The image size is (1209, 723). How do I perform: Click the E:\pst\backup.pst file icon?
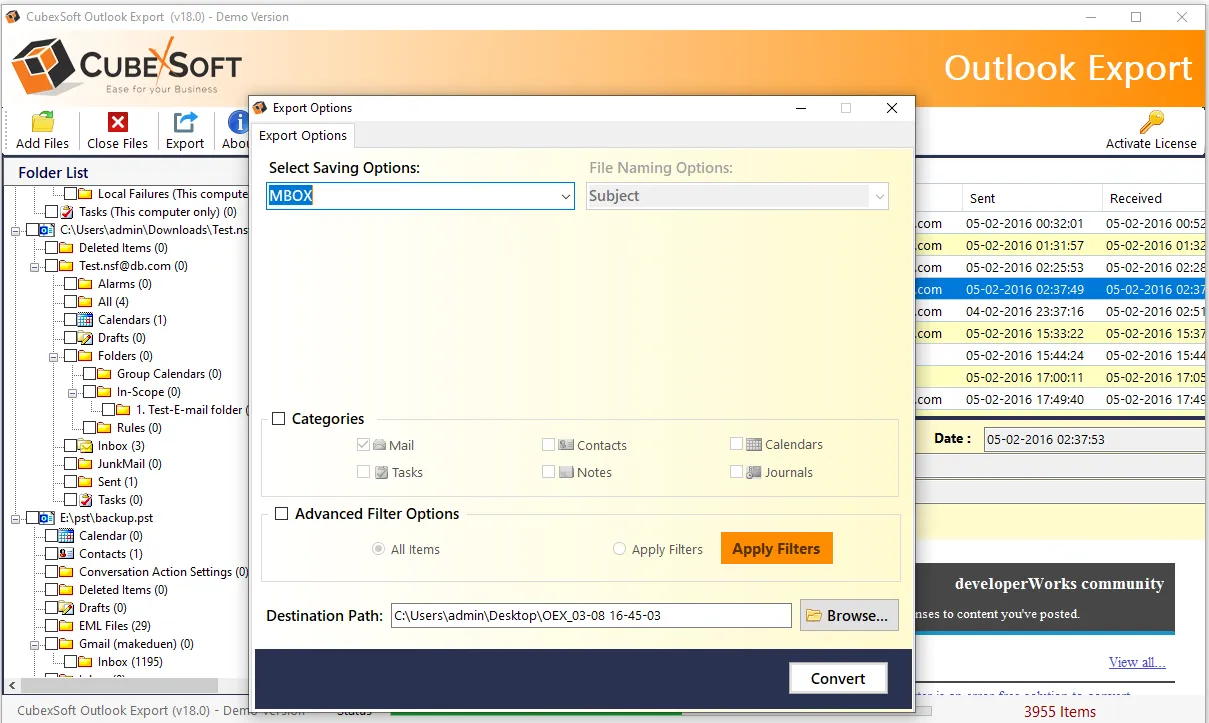[x=47, y=518]
